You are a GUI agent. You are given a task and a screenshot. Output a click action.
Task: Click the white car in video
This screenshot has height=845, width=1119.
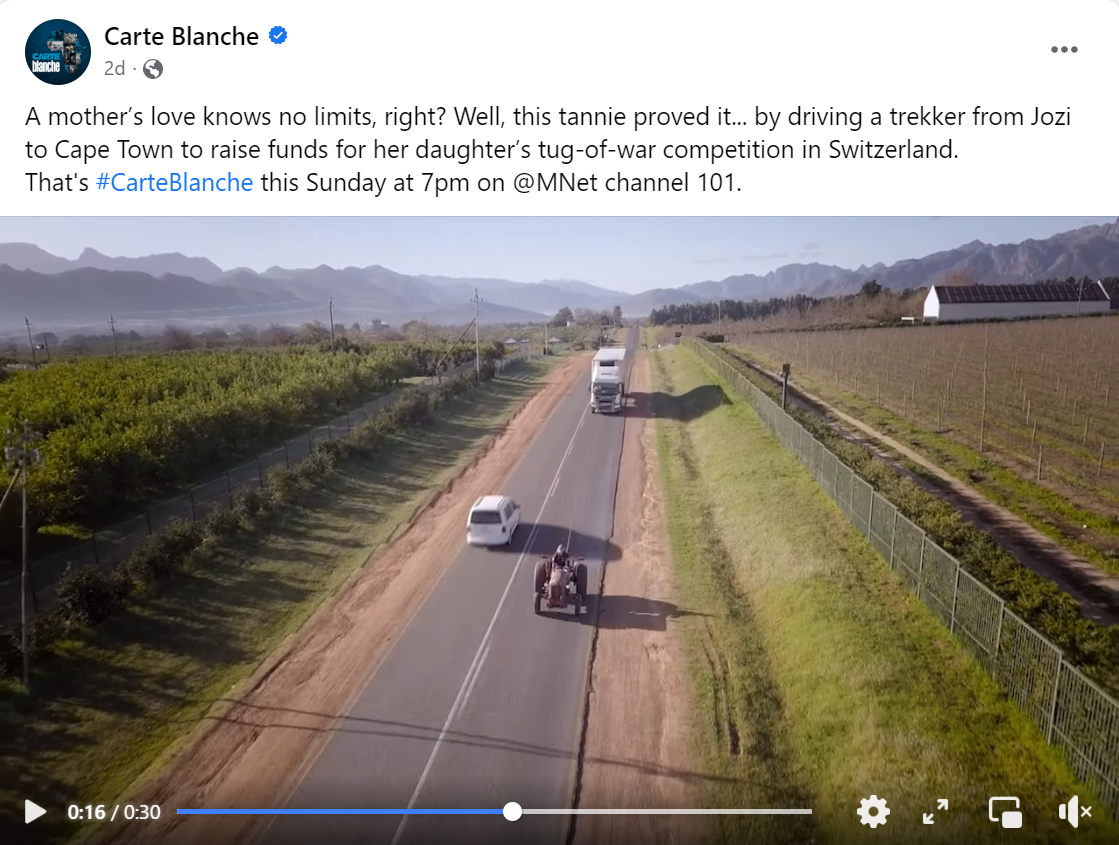coord(493,520)
